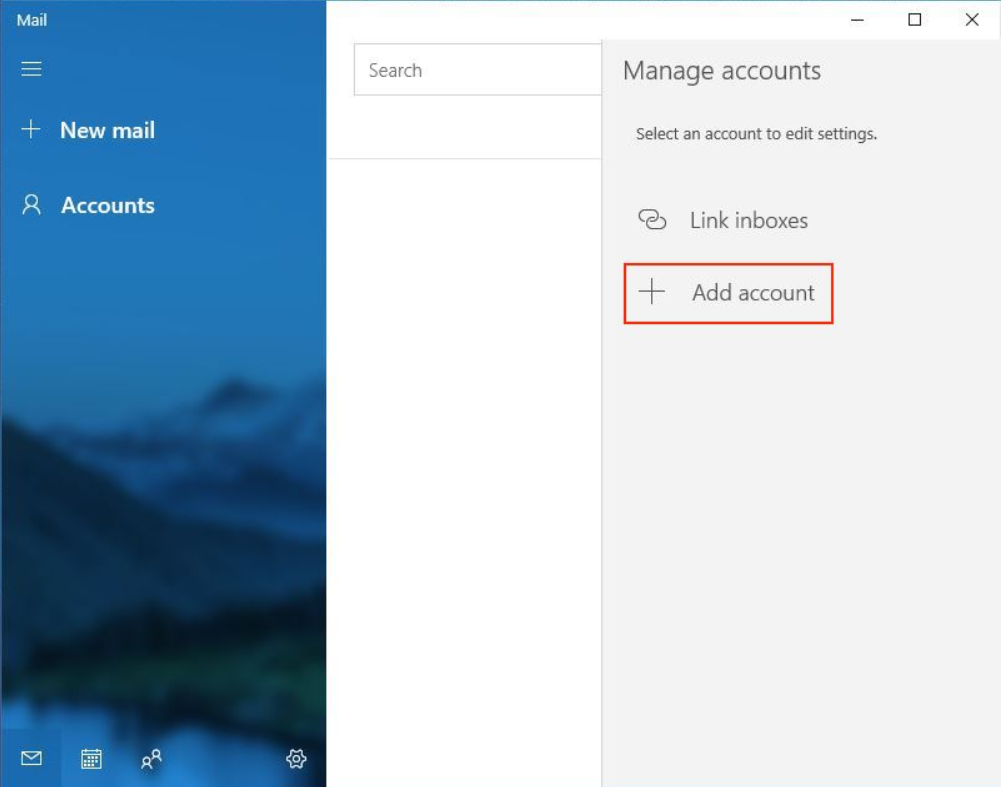Focus the Search field
The width and height of the screenshot is (1001, 787).
(x=478, y=70)
